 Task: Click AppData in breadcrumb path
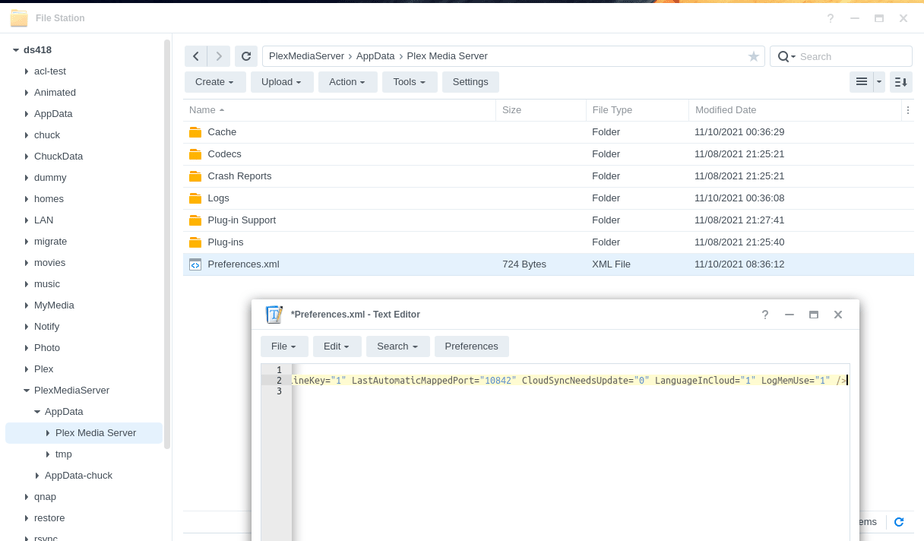pos(375,56)
